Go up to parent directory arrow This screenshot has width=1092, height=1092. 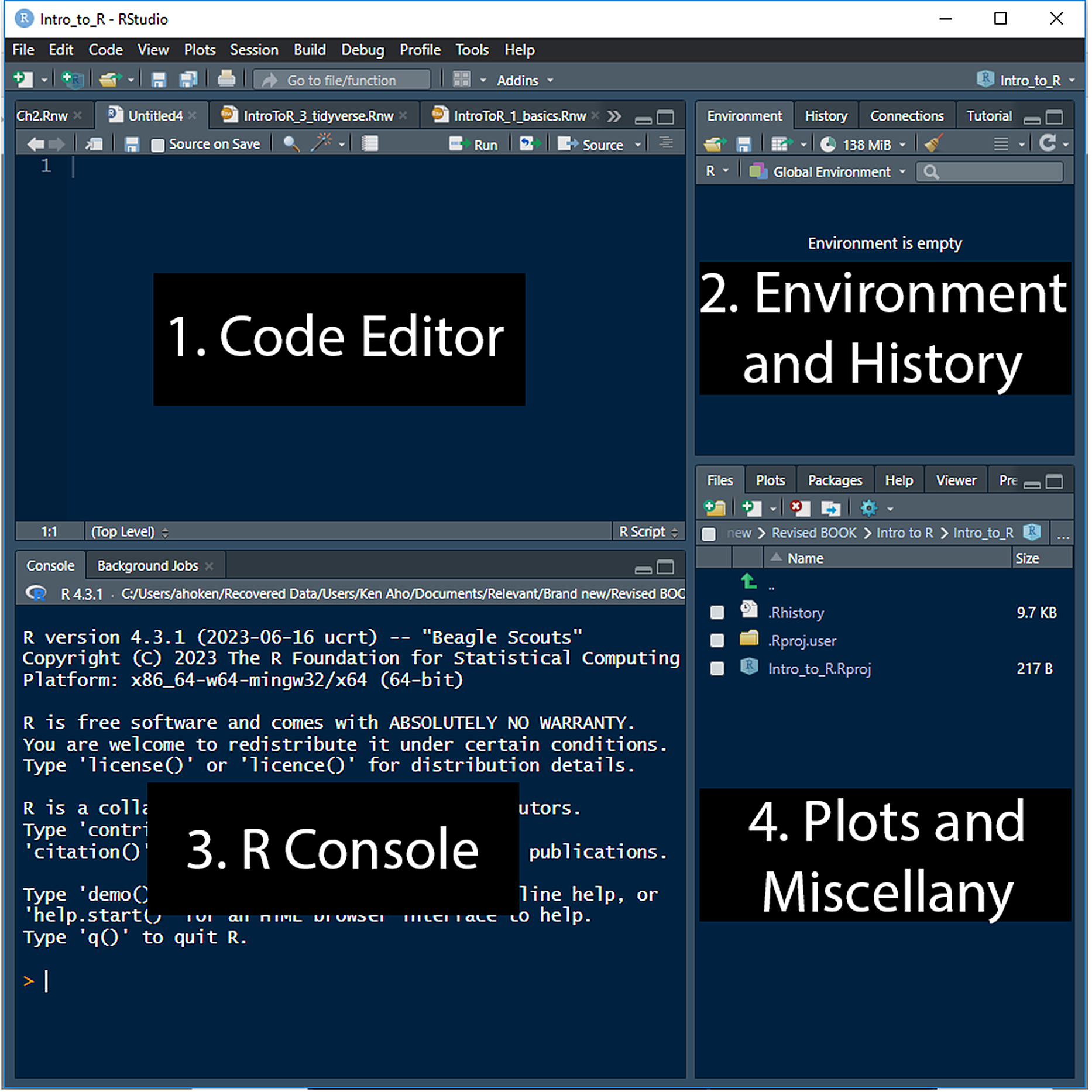(749, 581)
